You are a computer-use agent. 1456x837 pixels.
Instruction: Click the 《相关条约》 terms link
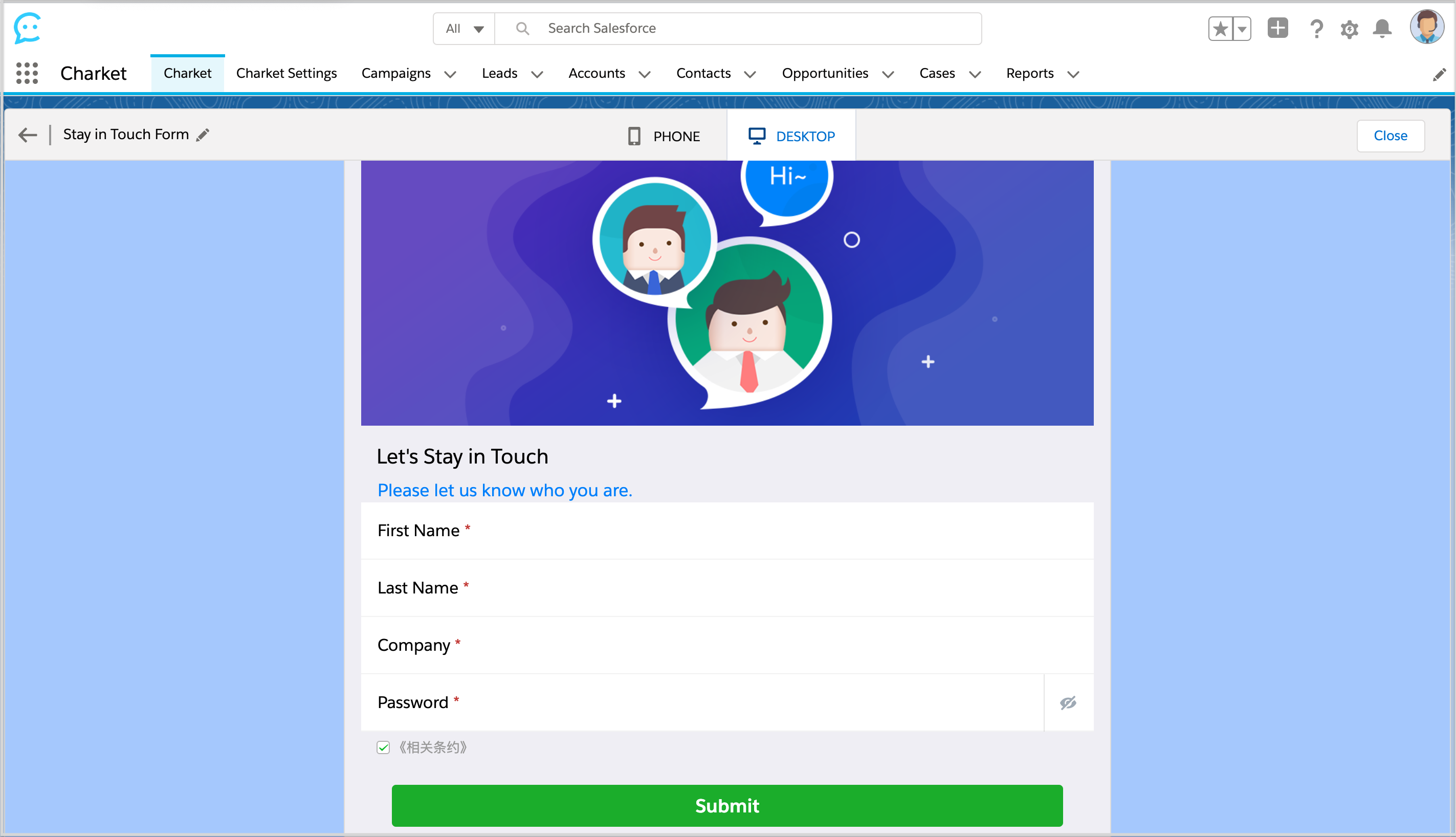tap(433, 747)
